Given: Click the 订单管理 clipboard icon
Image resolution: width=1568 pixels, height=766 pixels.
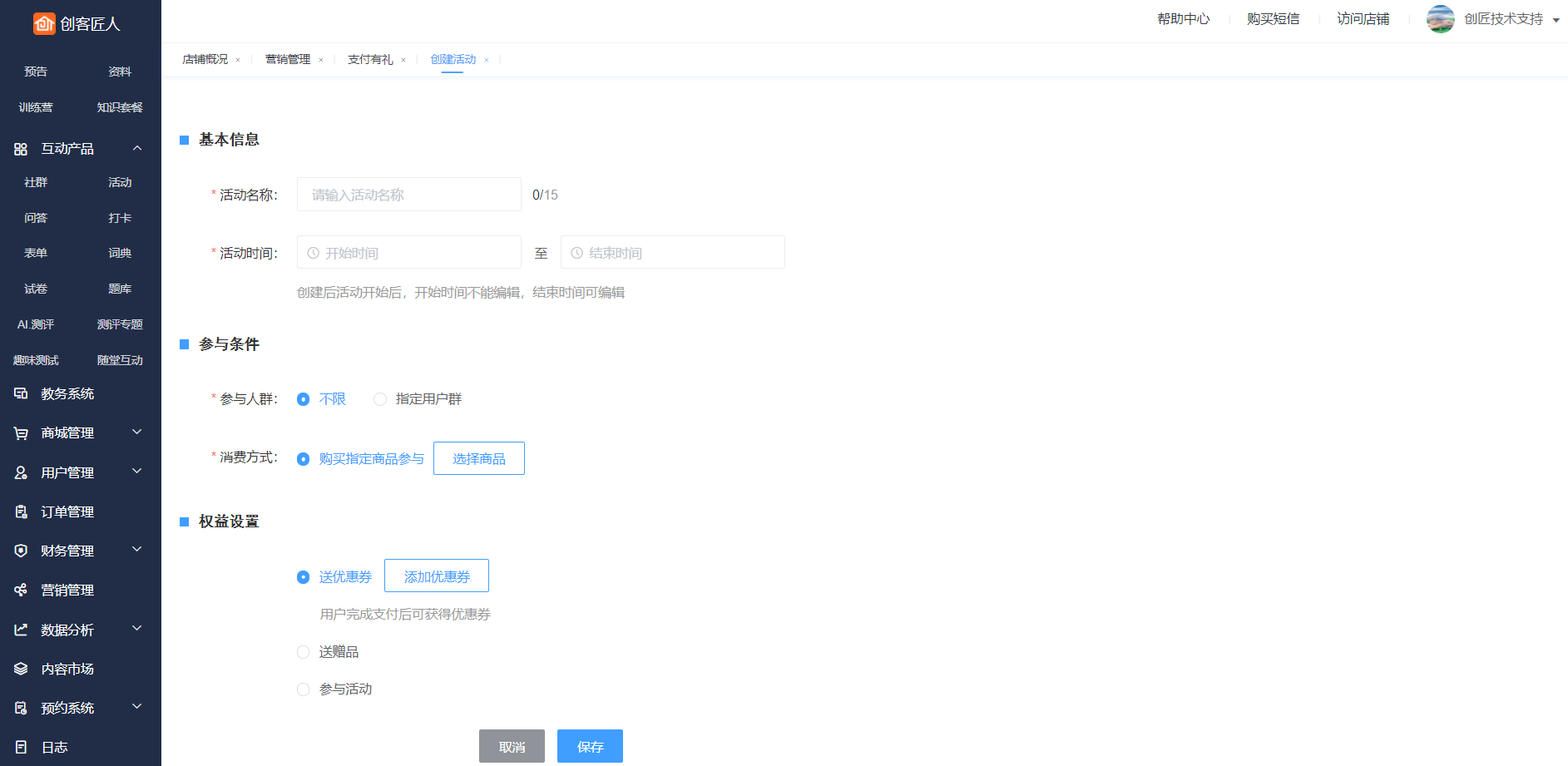Looking at the screenshot, I should (x=21, y=511).
